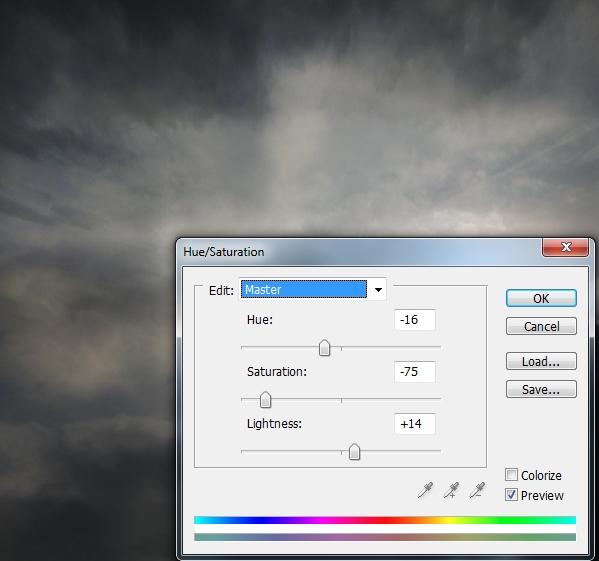The width and height of the screenshot is (599, 561).
Task: Enable the Colorize checkbox
Action: point(511,475)
